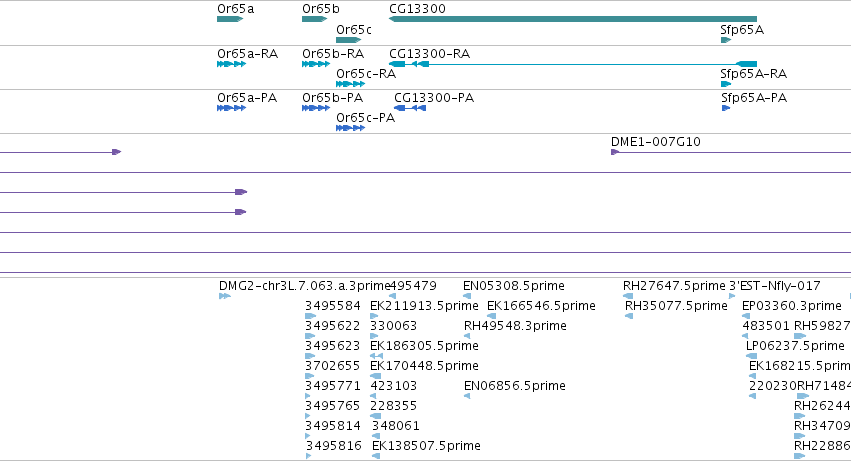Click the Or65c gene arrow glyph

[348, 40]
